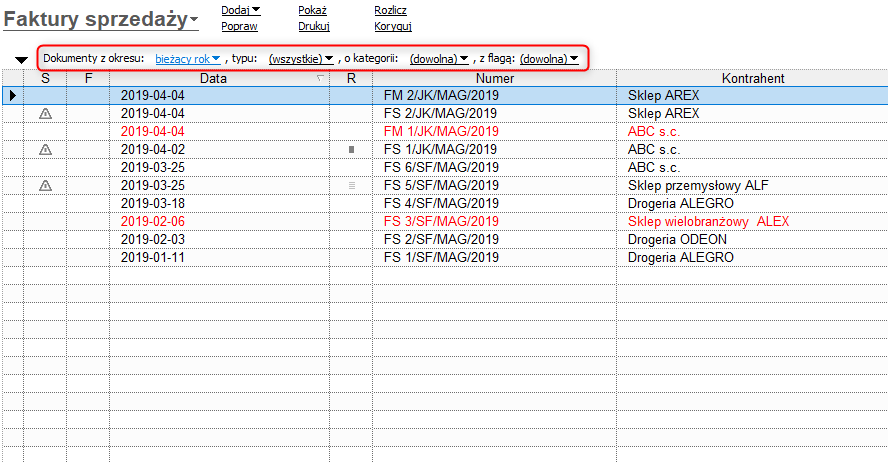This screenshot has height=463, width=888.
Task: Collapse filter bar with the black triangle
Action: (22, 60)
